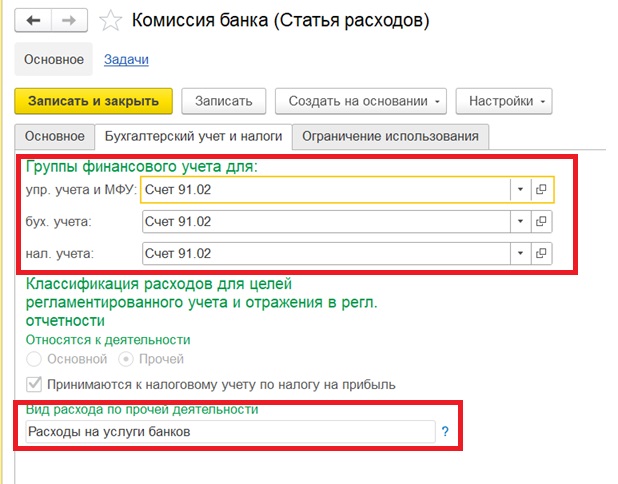Select the Основной activity radio button
The height and width of the screenshot is (484, 618).
click(34, 359)
